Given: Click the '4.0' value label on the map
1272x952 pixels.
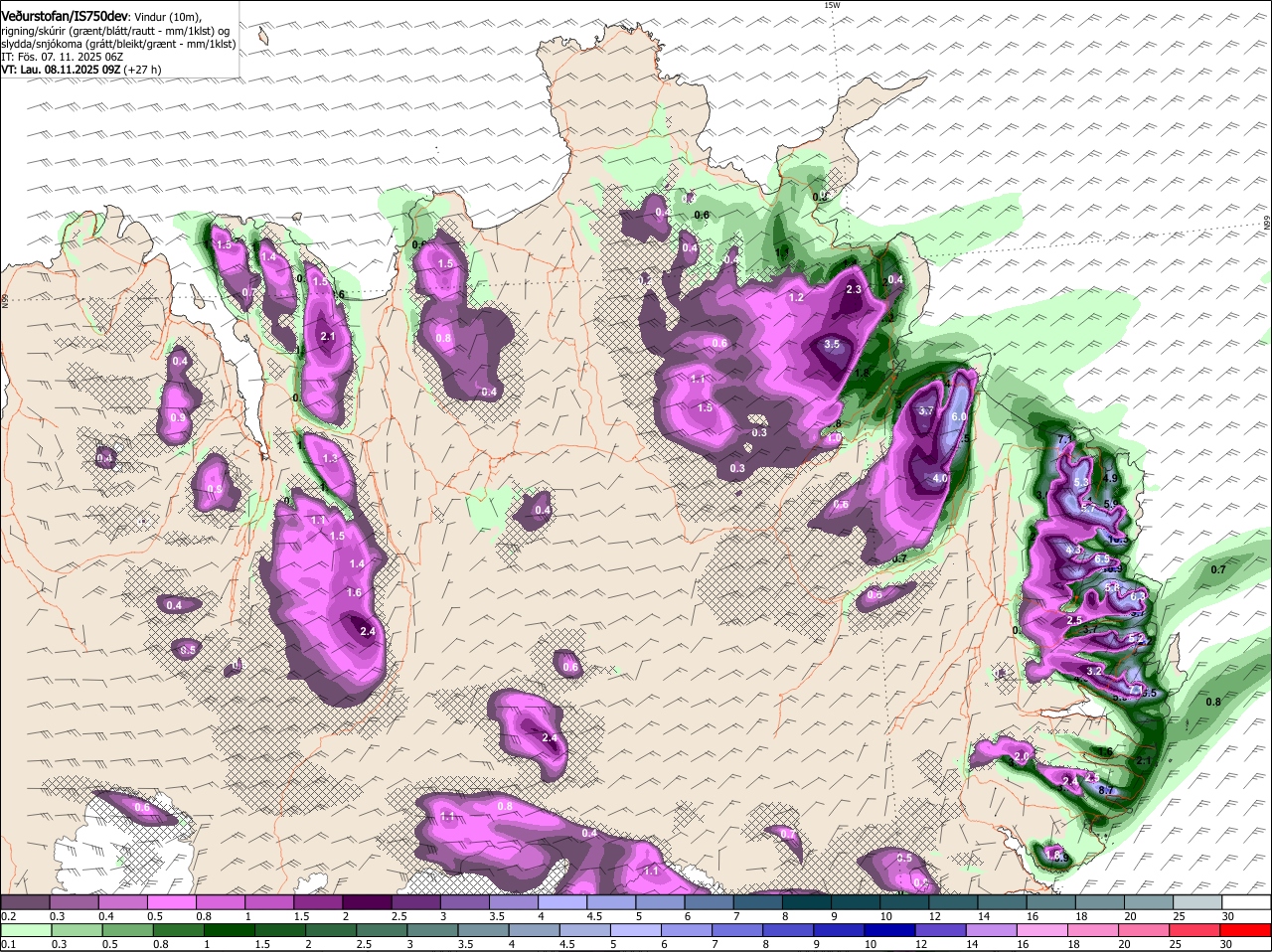Looking at the screenshot, I should coord(940,478).
